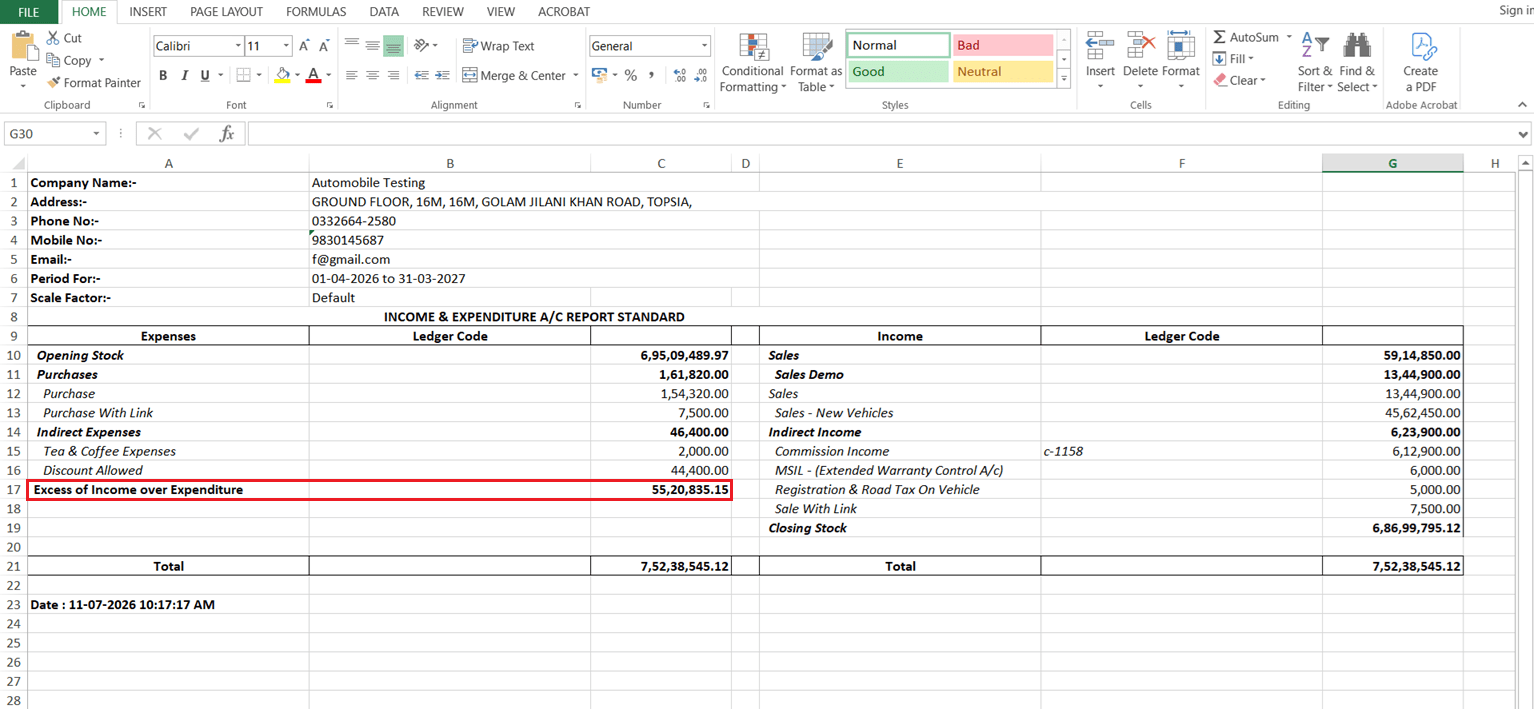This screenshot has height=709, width=1534.
Task: Open the Calibri font name dropdown
Action: point(238,46)
